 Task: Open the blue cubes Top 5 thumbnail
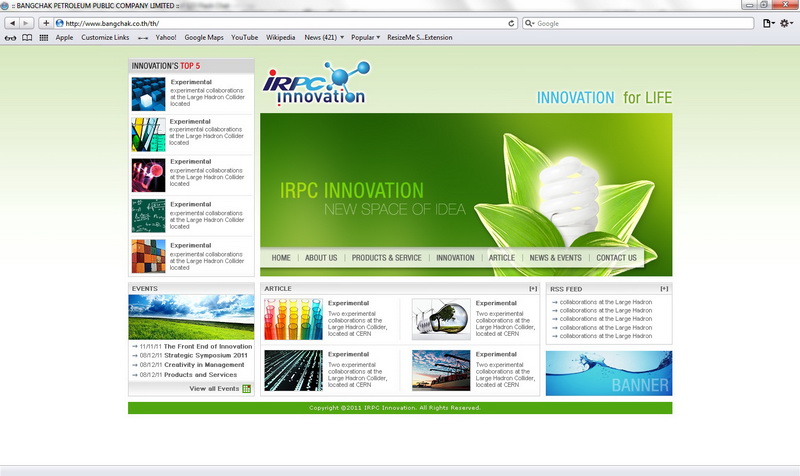coord(148,94)
